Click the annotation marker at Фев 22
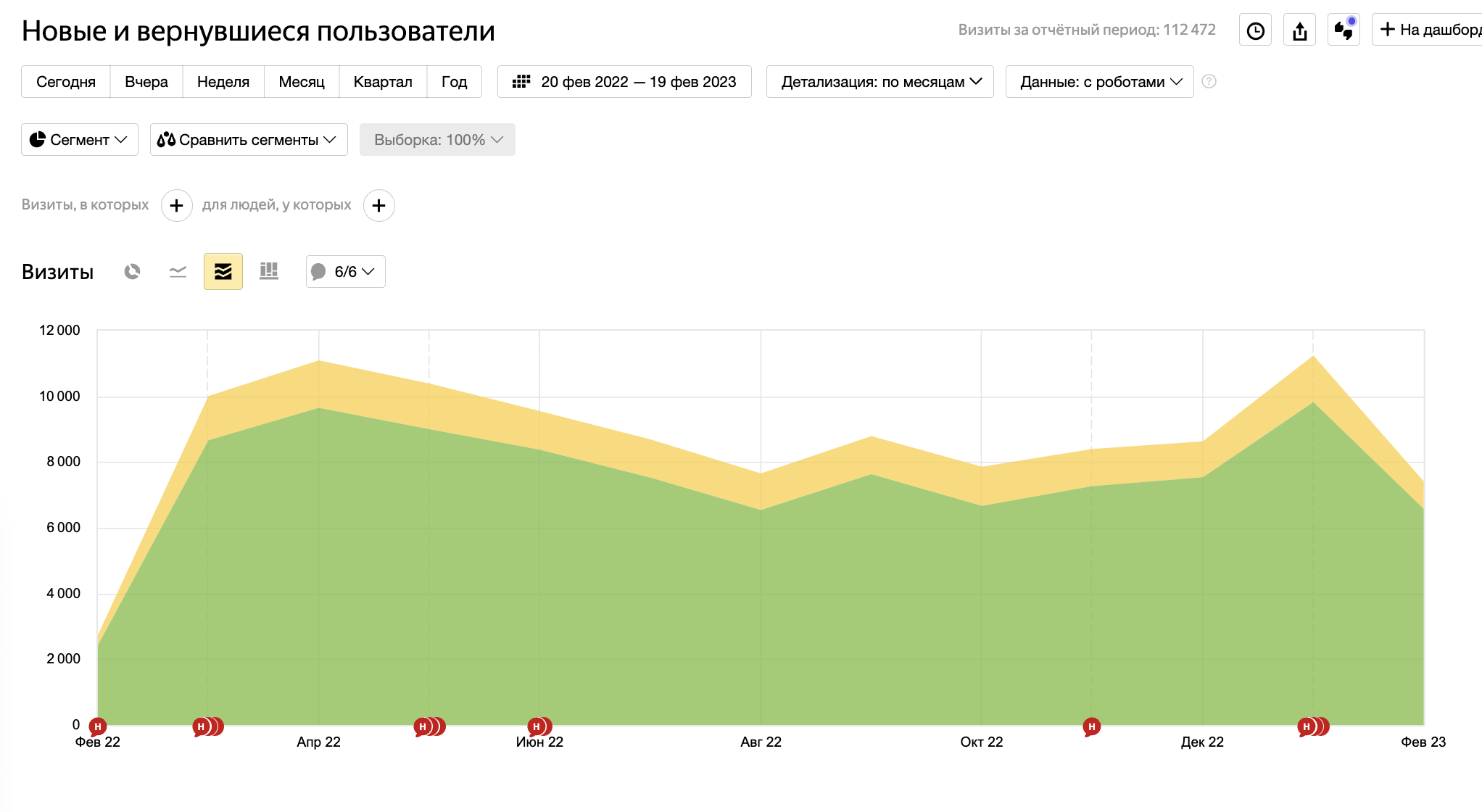The width and height of the screenshot is (1482, 812). coord(98,726)
